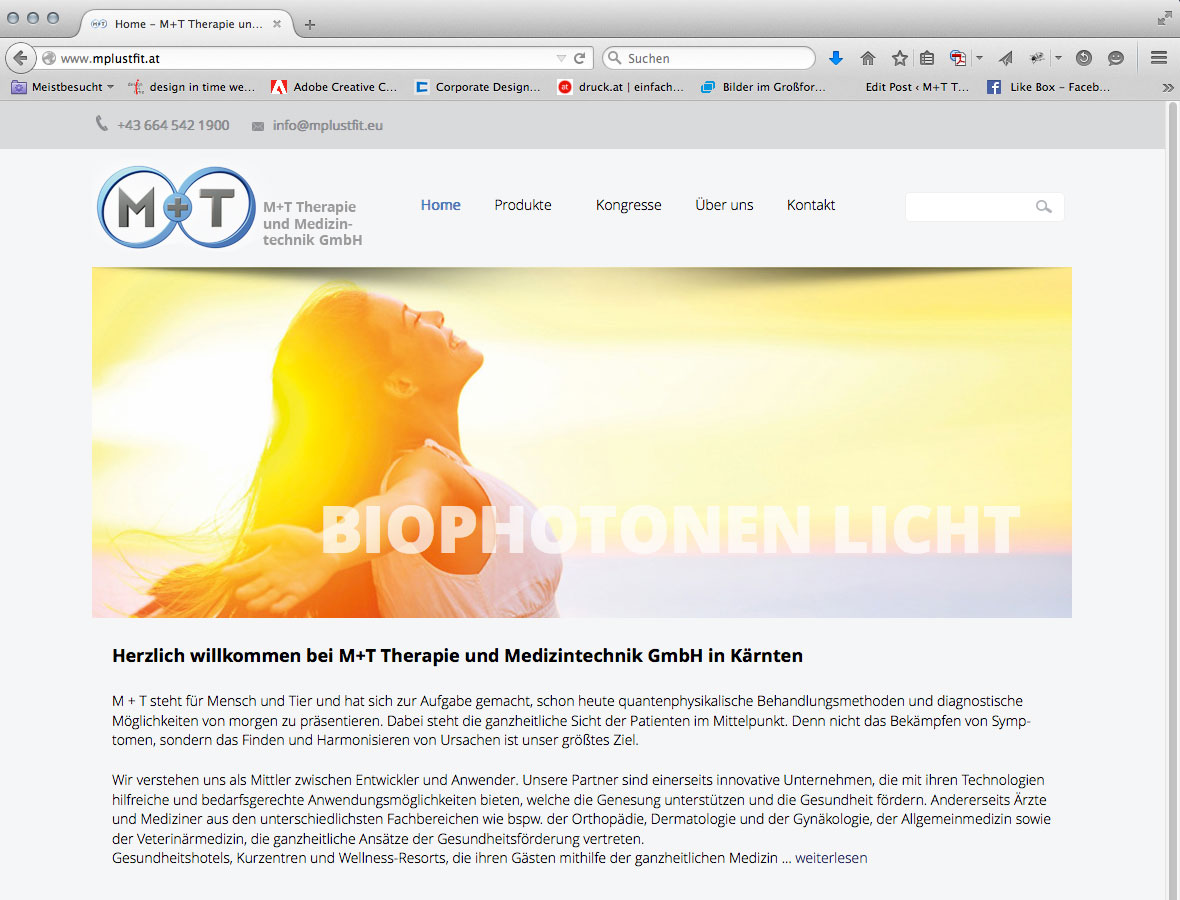Image resolution: width=1180 pixels, height=900 pixels.
Task: Enter fullscreen with the expand arrows icon
Action: coord(1164,18)
